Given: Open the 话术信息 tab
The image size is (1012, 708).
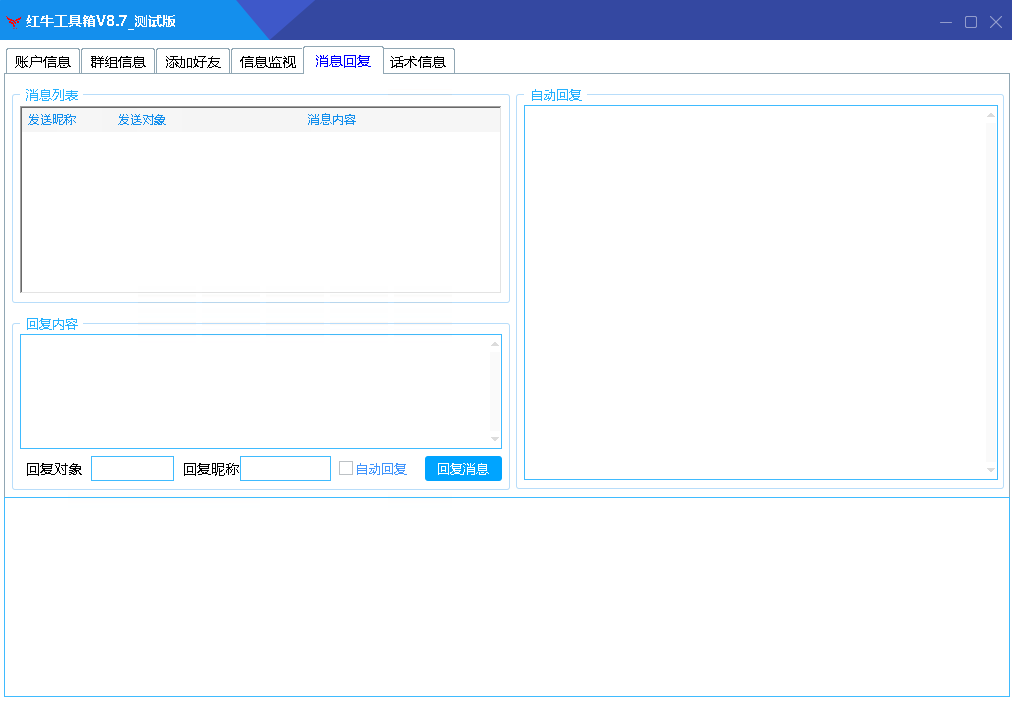Looking at the screenshot, I should [418, 62].
